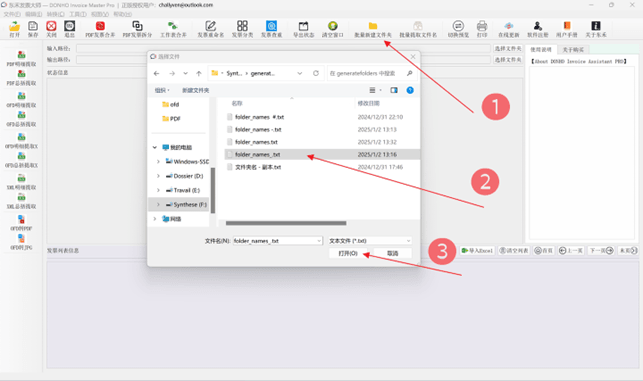
Task: Click the search field in generatefolders dialog
Action: pyautogui.click(x=371, y=73)
